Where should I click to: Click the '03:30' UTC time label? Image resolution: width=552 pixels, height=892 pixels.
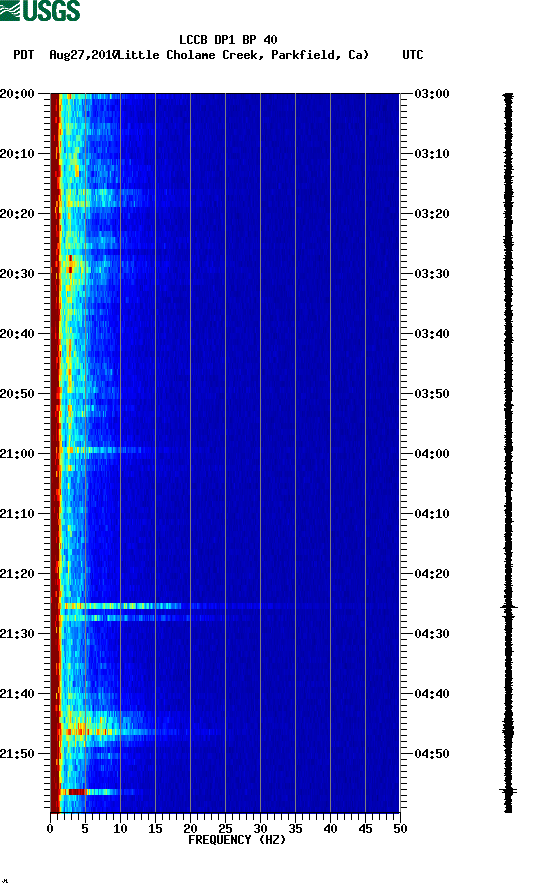(432, 274)
